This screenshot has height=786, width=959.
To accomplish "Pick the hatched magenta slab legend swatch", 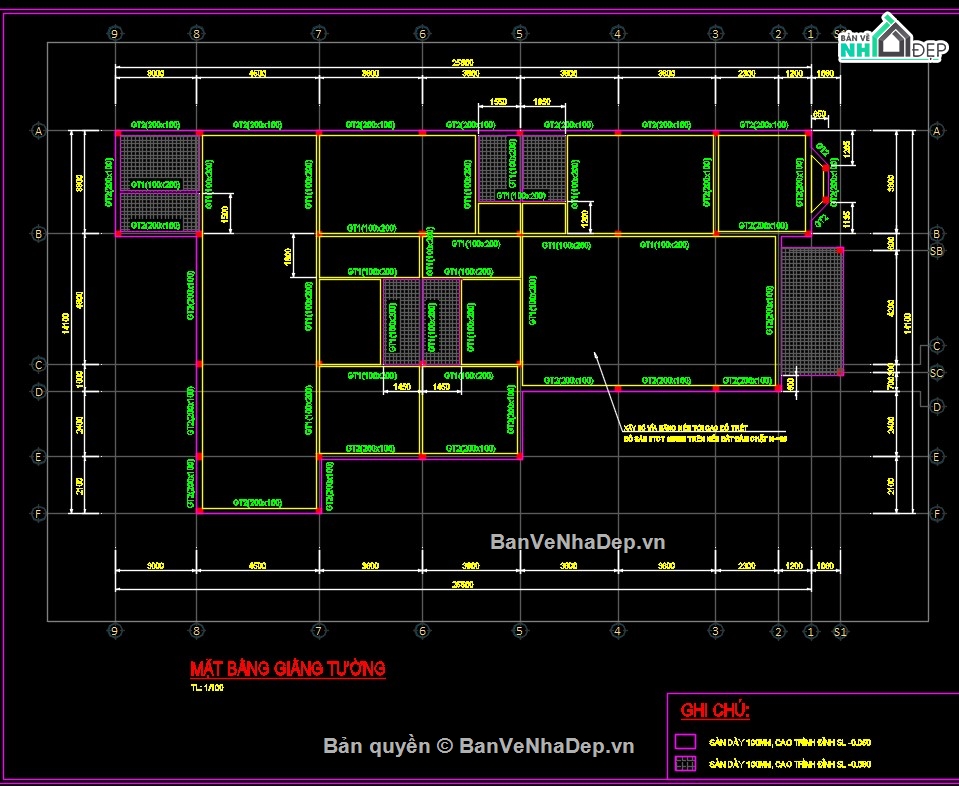I will click(x=685, y=763).
